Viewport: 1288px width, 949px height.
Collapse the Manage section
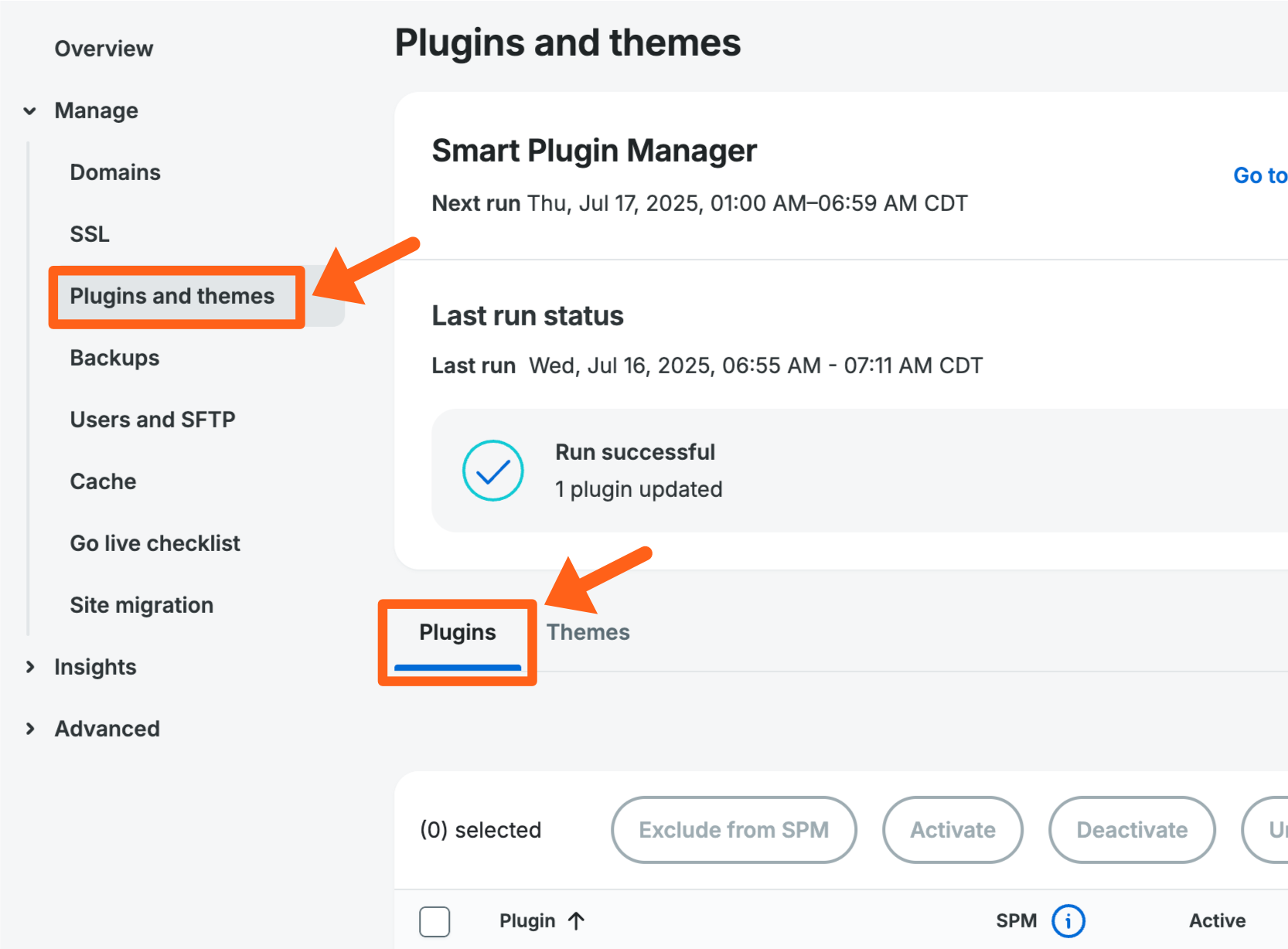30,111
